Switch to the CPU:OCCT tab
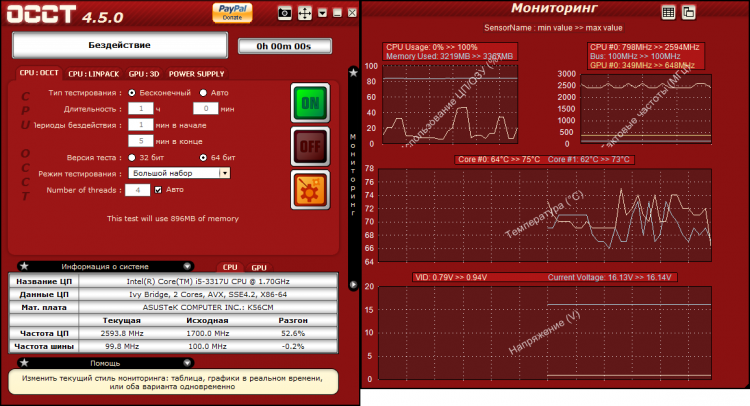The width and height of the screenshot is (750, 406). pyautogui.click(x=39, y=73)
